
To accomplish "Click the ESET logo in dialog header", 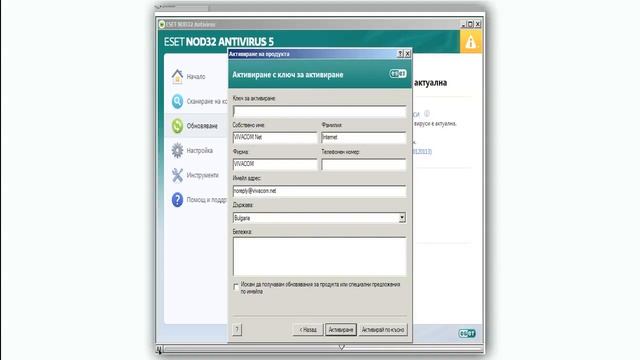I will coord(398,74).
